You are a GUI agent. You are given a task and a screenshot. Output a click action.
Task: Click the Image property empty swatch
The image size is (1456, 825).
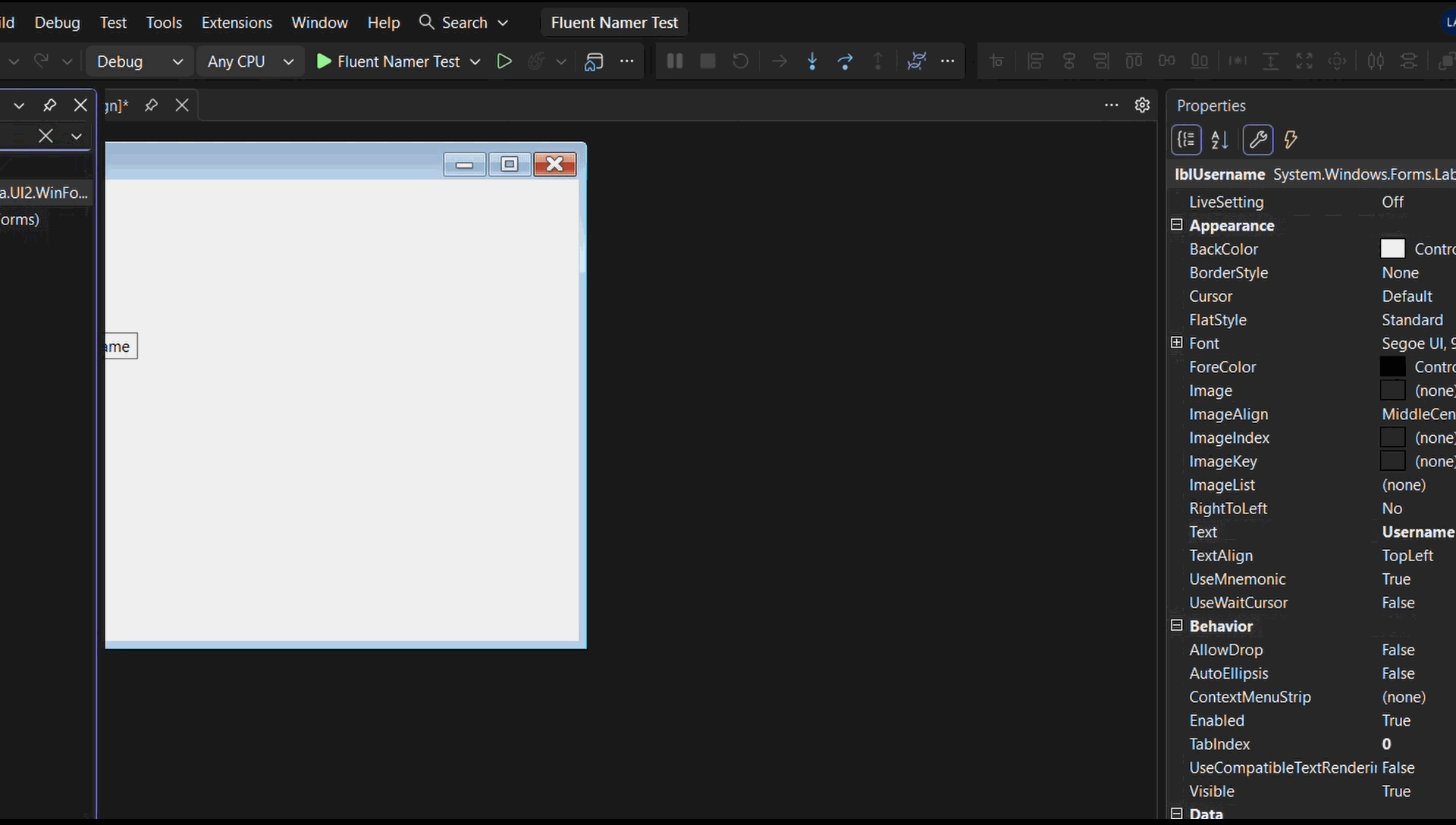(1392, 390)
